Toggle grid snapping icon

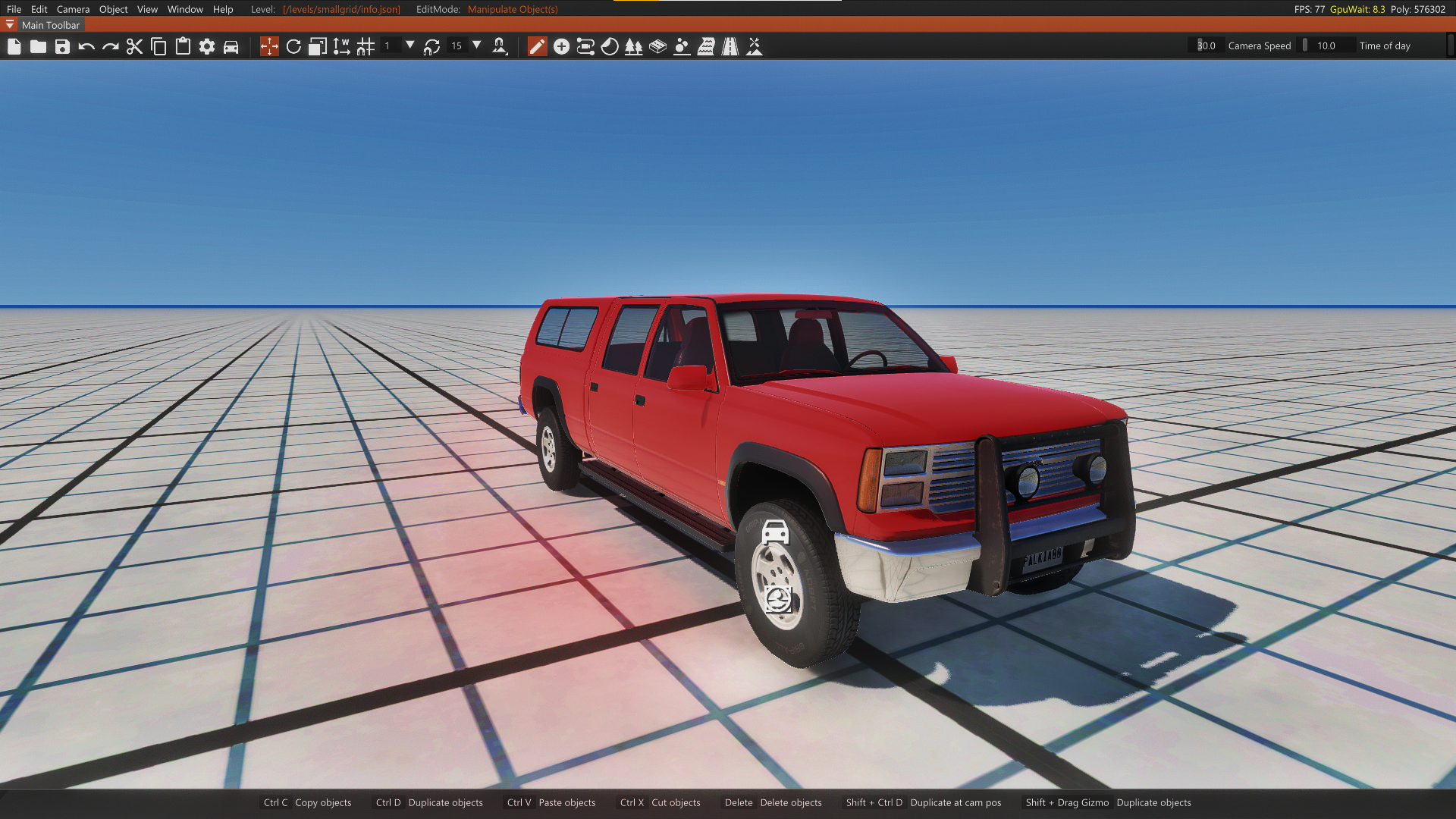[366, 47]
